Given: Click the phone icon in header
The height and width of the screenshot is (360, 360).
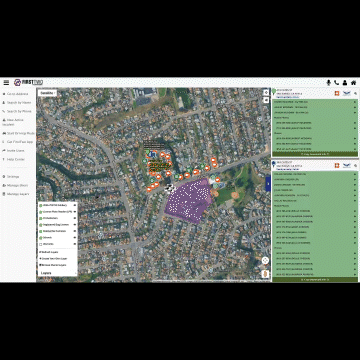Looking at the screenshot, I should [x=337, y=82].
